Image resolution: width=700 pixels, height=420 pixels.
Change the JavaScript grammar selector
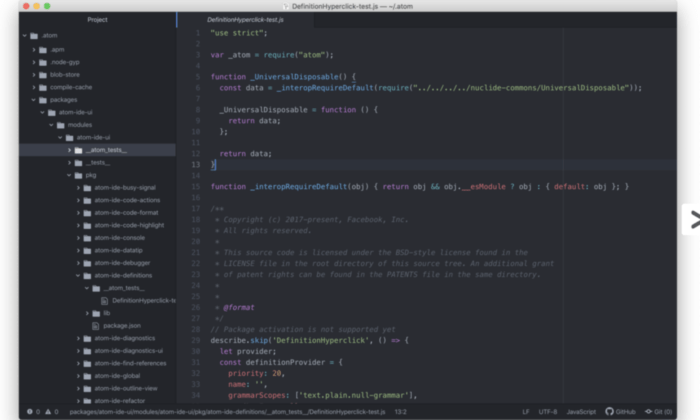click(581, 411)
